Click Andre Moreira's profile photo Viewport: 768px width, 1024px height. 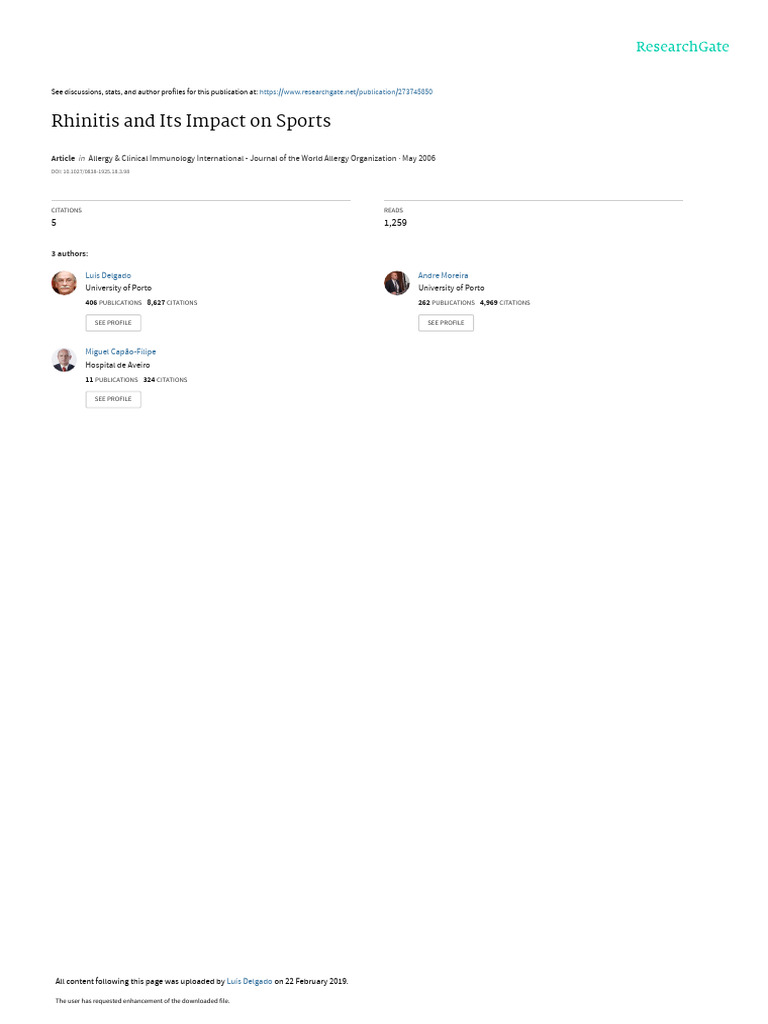pyautogui.click(x=396, y=283)
